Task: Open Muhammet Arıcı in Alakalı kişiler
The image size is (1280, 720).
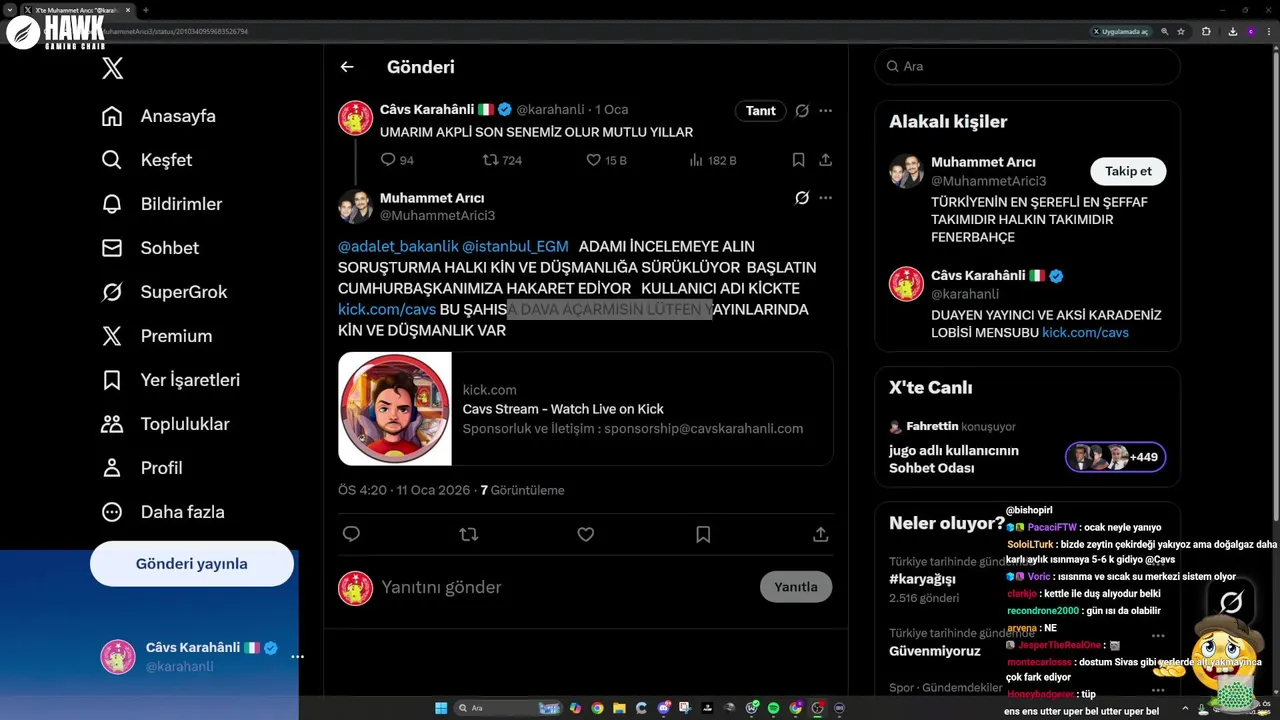Action: [983, 162]
